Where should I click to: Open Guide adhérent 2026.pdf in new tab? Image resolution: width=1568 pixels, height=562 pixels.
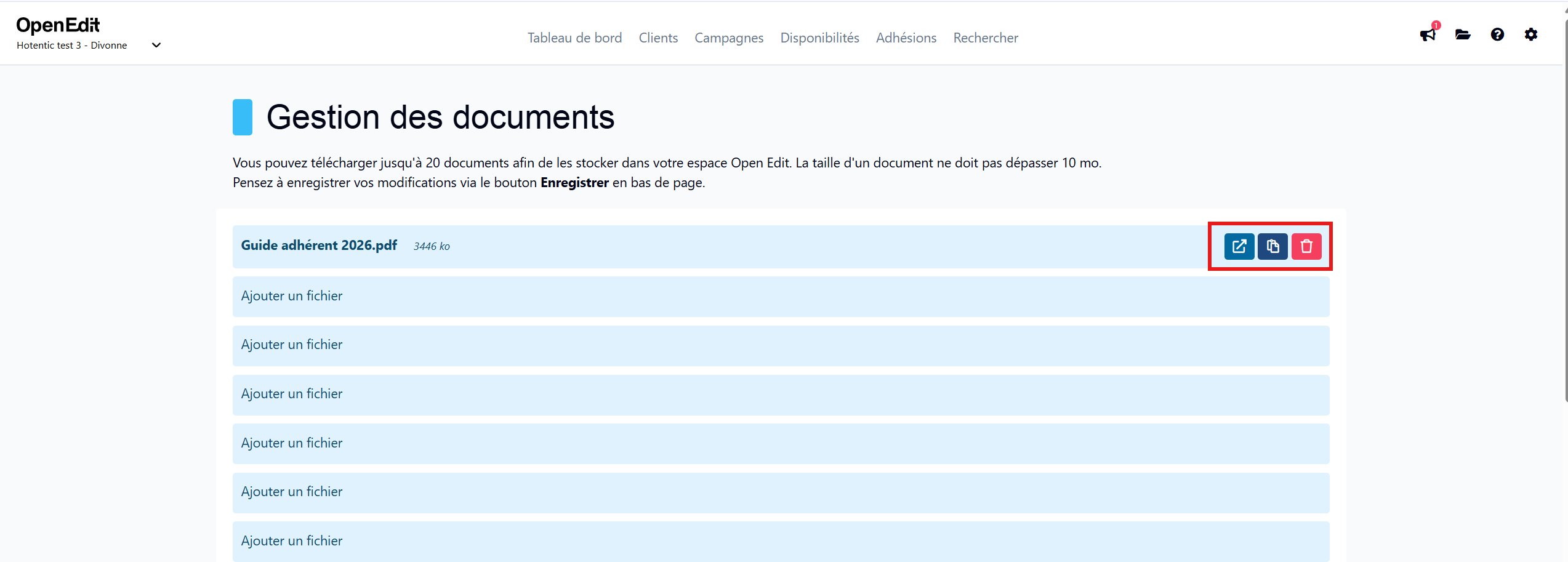pyautogui.click(x=1239, y=246)
